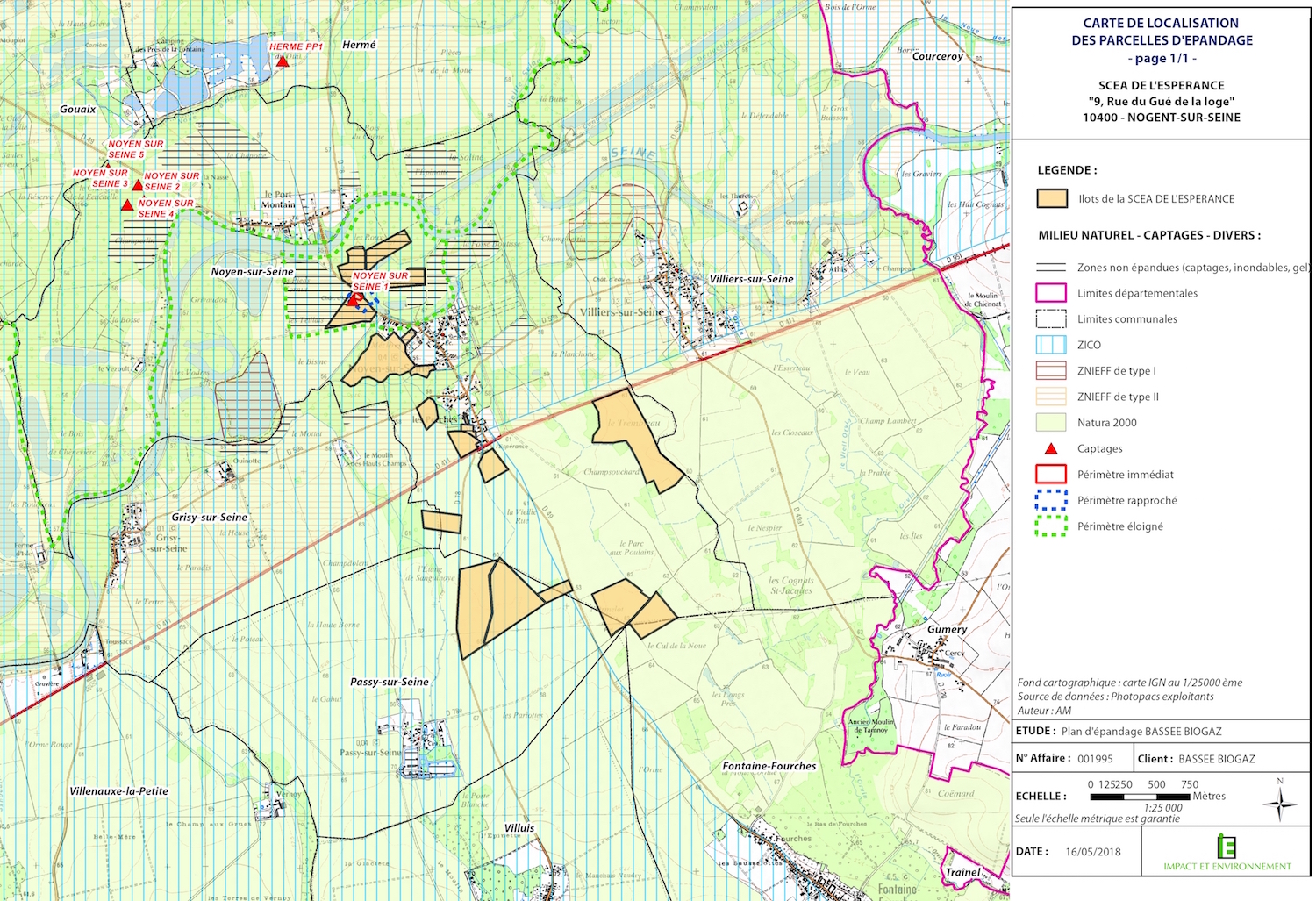Click the NOYEN SUR SEINE 4 triangle marker

pos(127,204)
